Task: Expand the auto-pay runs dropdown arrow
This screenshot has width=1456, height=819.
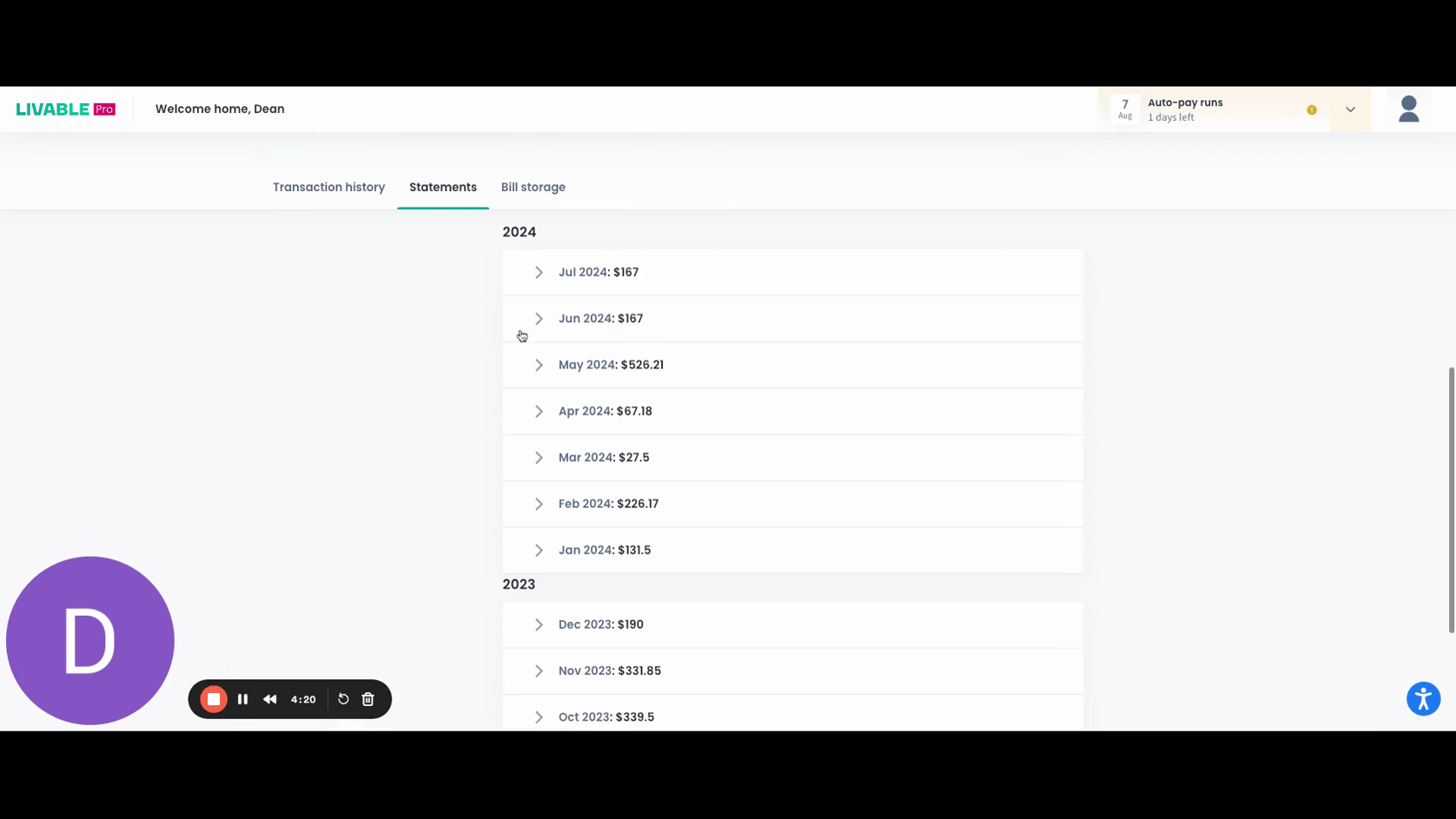Action: [x=1350, y=110]
